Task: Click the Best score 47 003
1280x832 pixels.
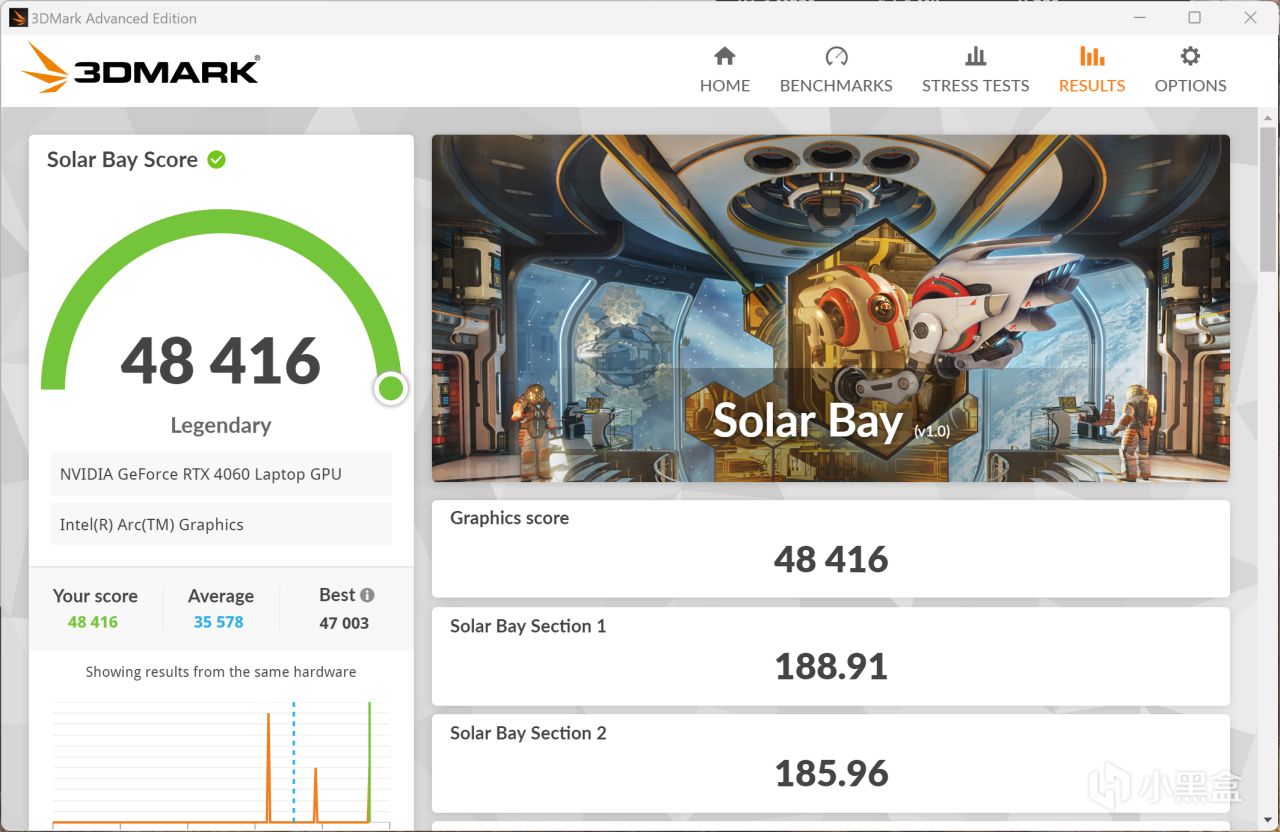Action: pos(344,623)
